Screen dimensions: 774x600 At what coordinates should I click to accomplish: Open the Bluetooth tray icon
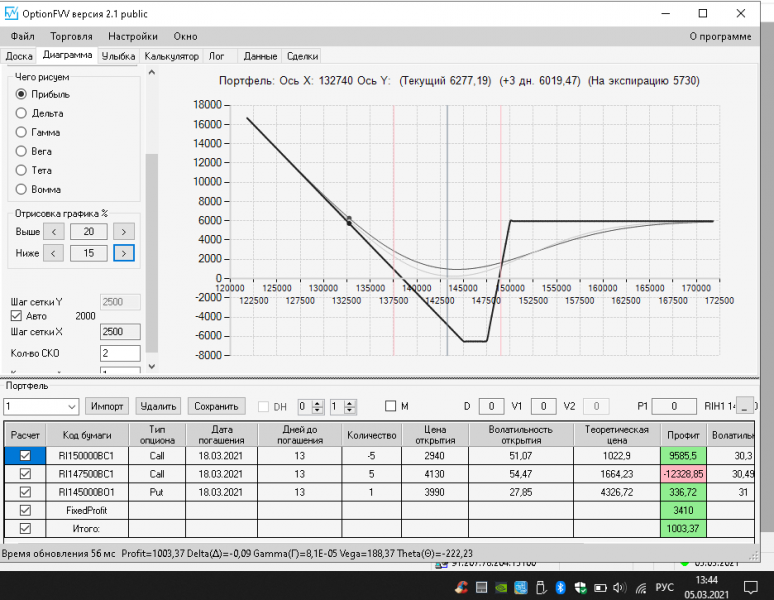point(560,587)
